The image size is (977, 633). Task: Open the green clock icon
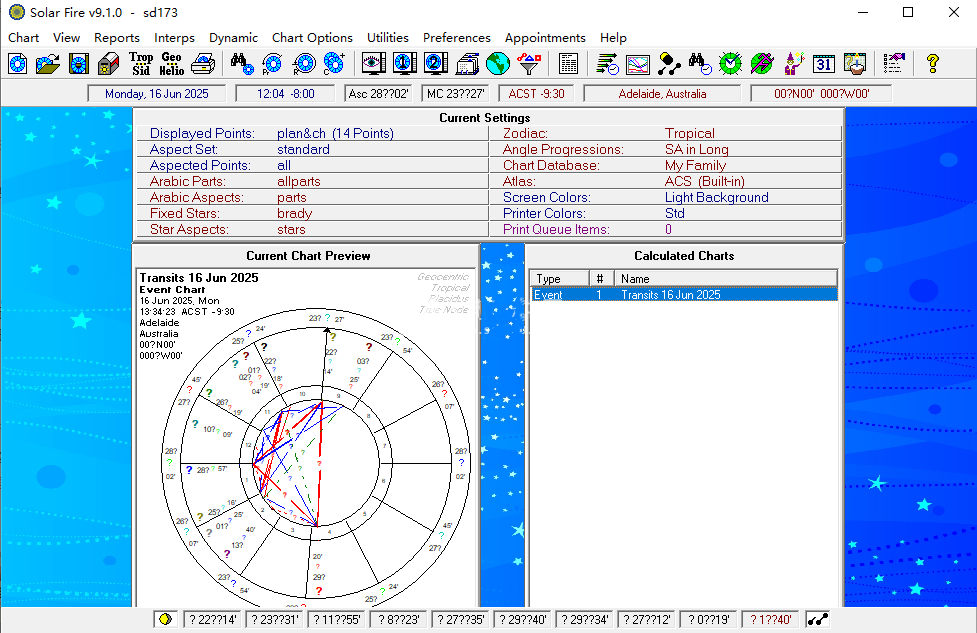[730, 64]
